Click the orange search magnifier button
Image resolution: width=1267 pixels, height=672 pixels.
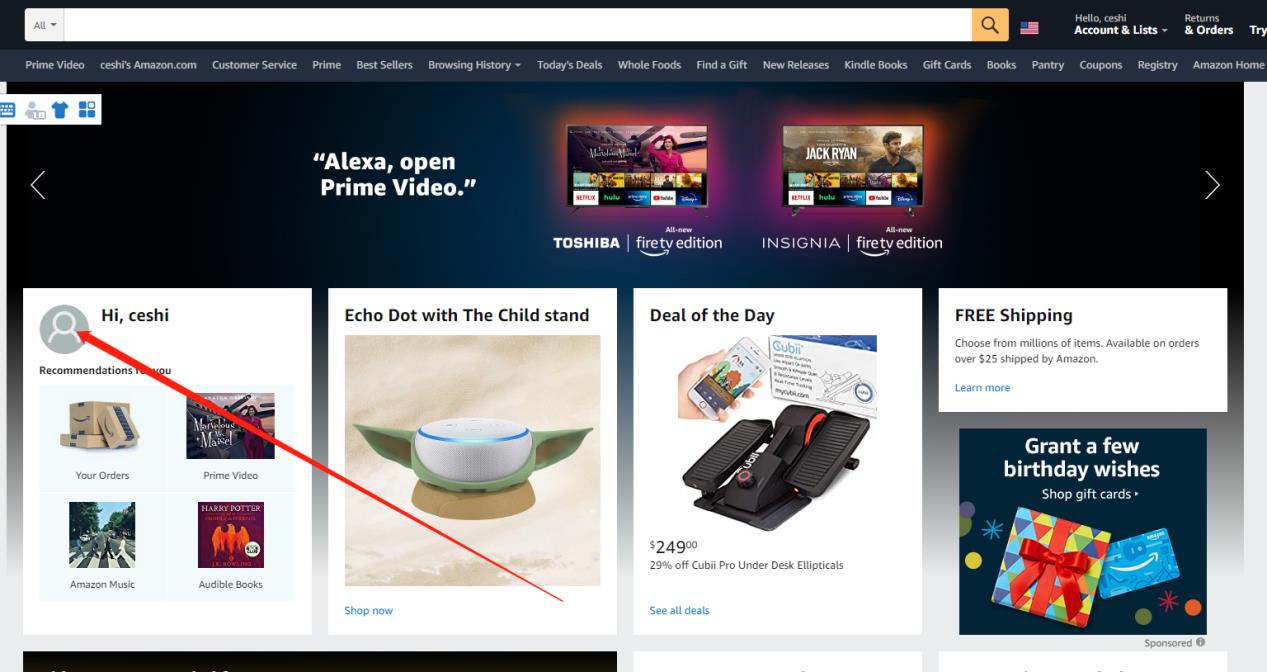pos(990,26)
